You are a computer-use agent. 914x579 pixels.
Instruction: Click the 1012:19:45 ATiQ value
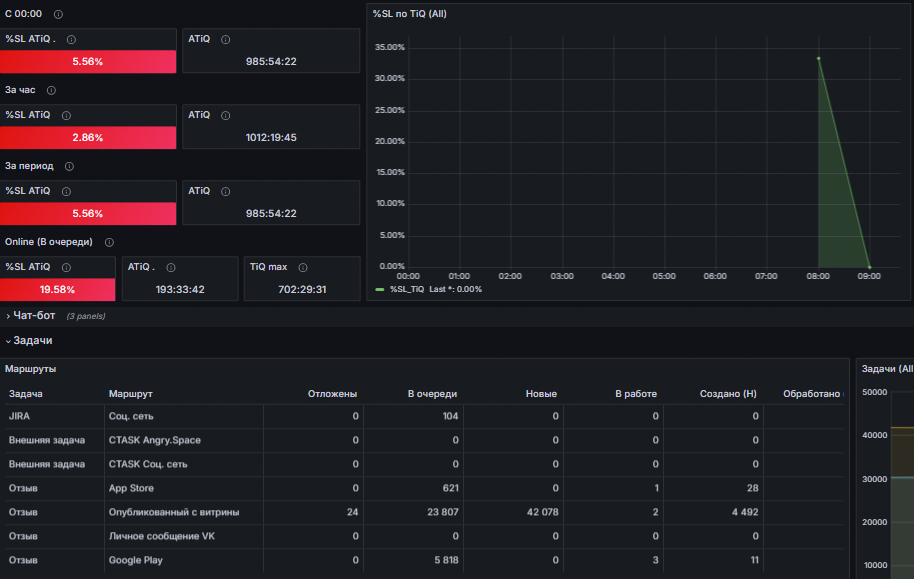271,138
